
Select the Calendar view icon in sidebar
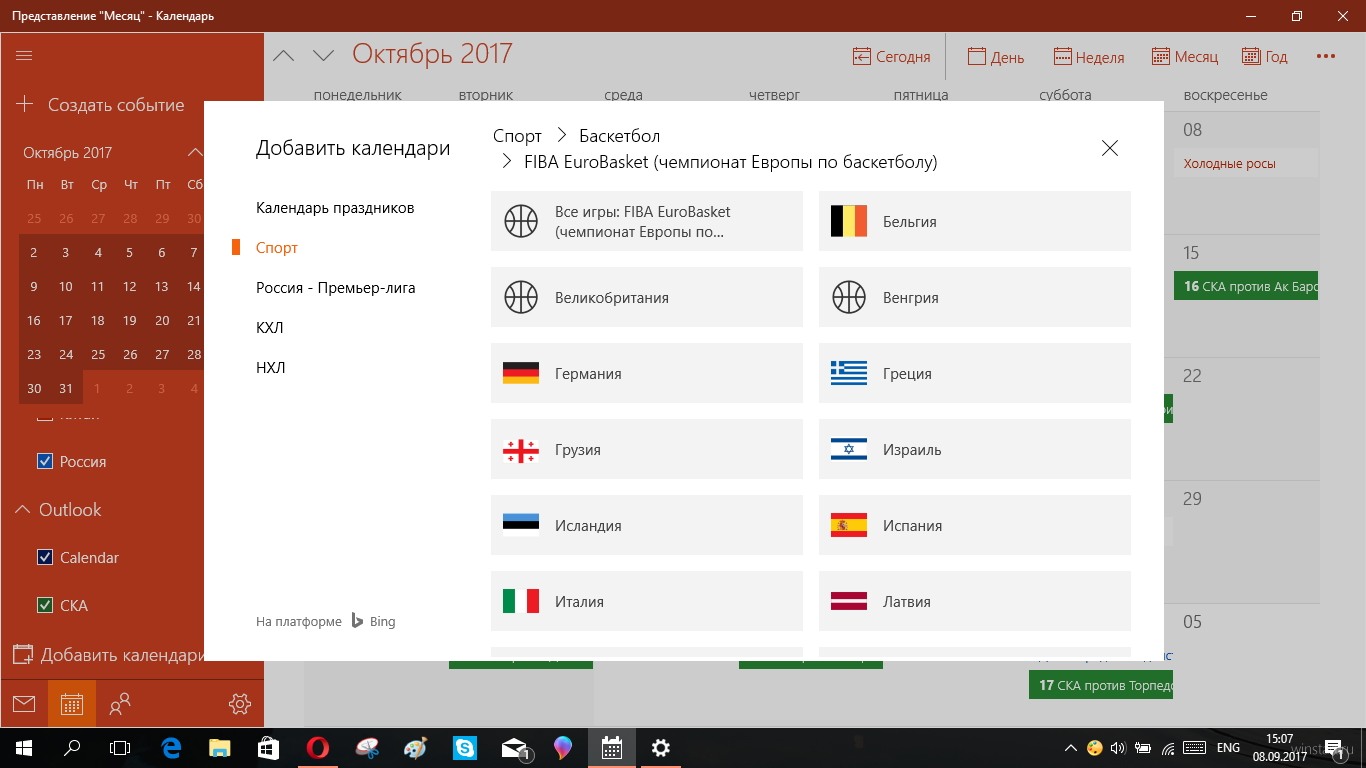coord(72,704)
